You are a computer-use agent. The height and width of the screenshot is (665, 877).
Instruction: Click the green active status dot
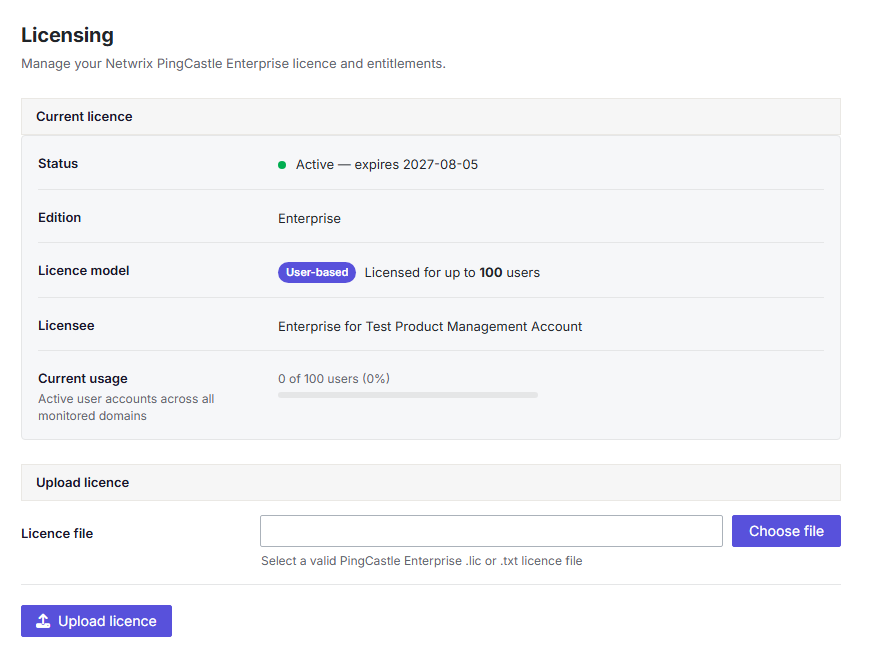click(x=282, y=165)
